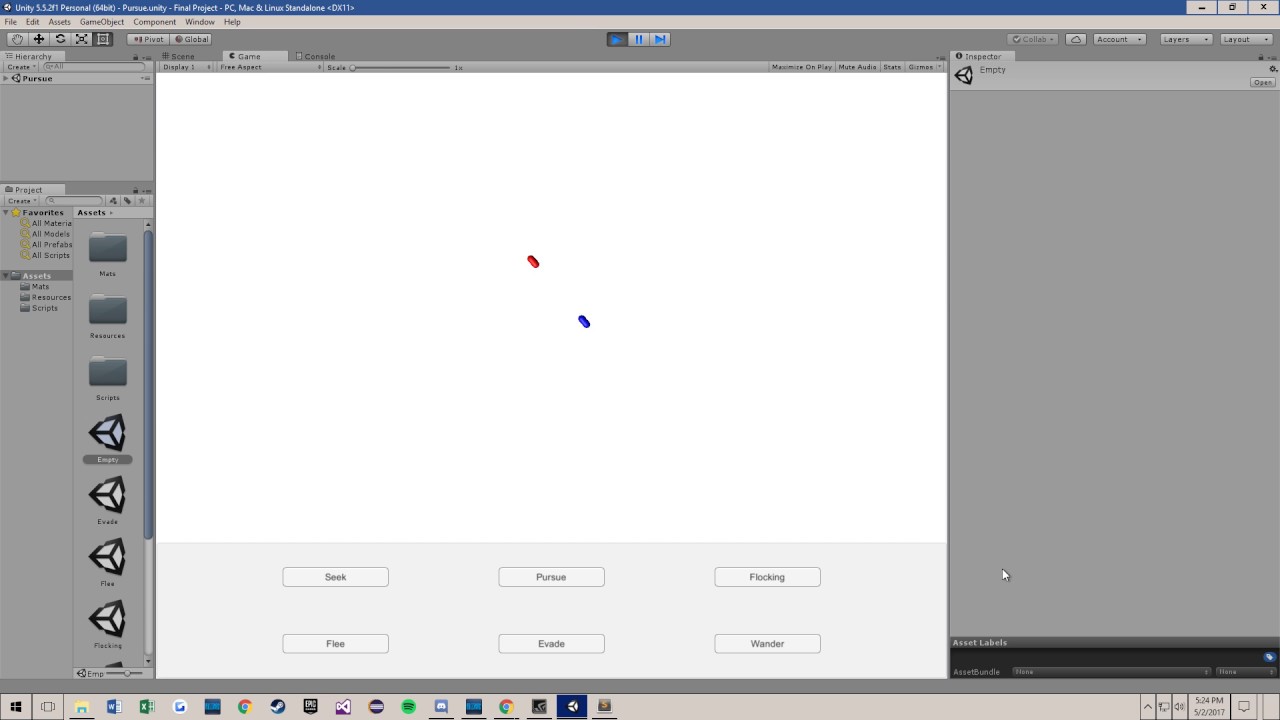Toggle Mute Audio in Game view
This screenshot has height=720, width=1280.
coord(857,67)
